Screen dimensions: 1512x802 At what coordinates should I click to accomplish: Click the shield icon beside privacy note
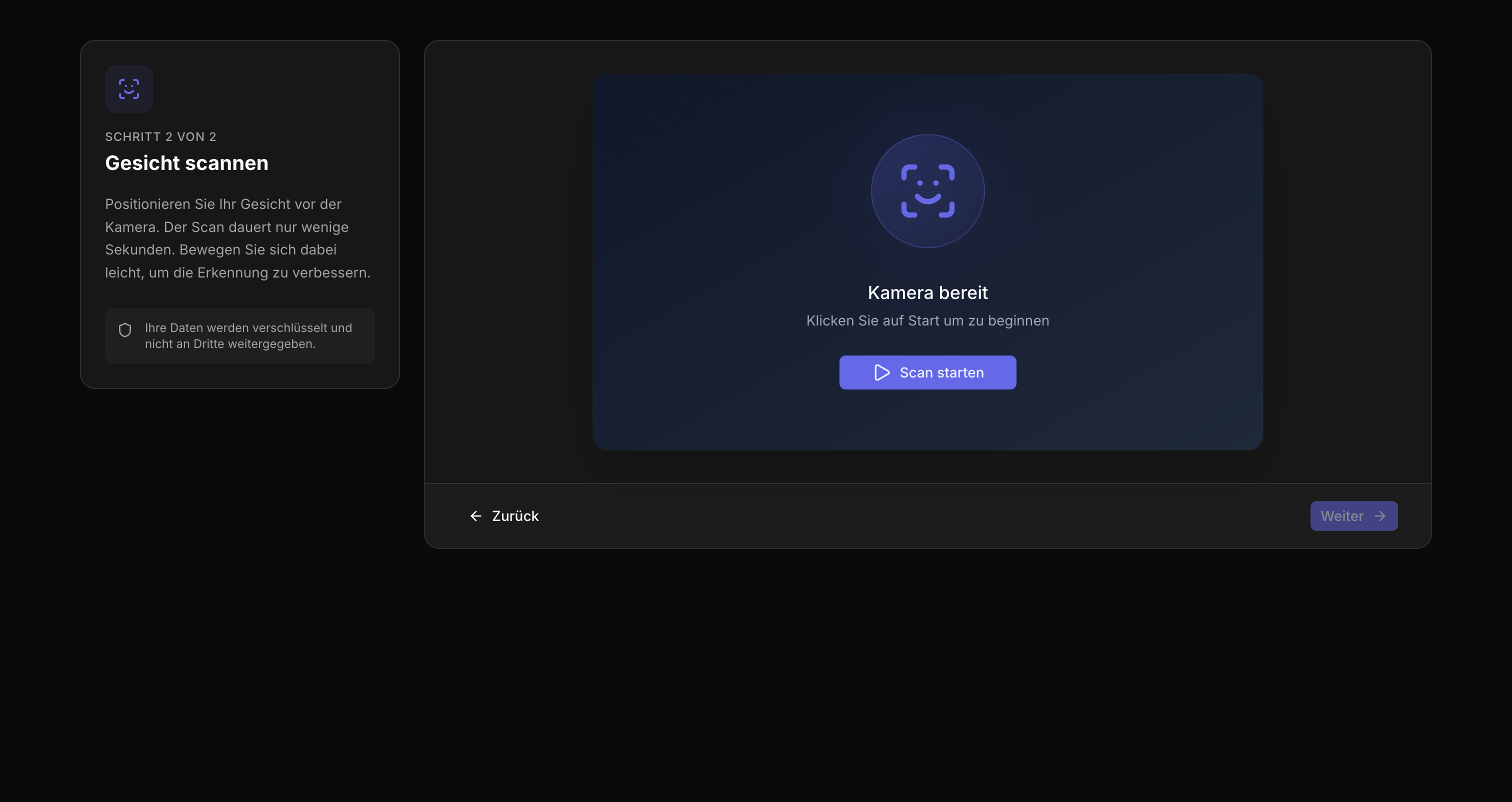pyautogui.click(x=125, y=330)
